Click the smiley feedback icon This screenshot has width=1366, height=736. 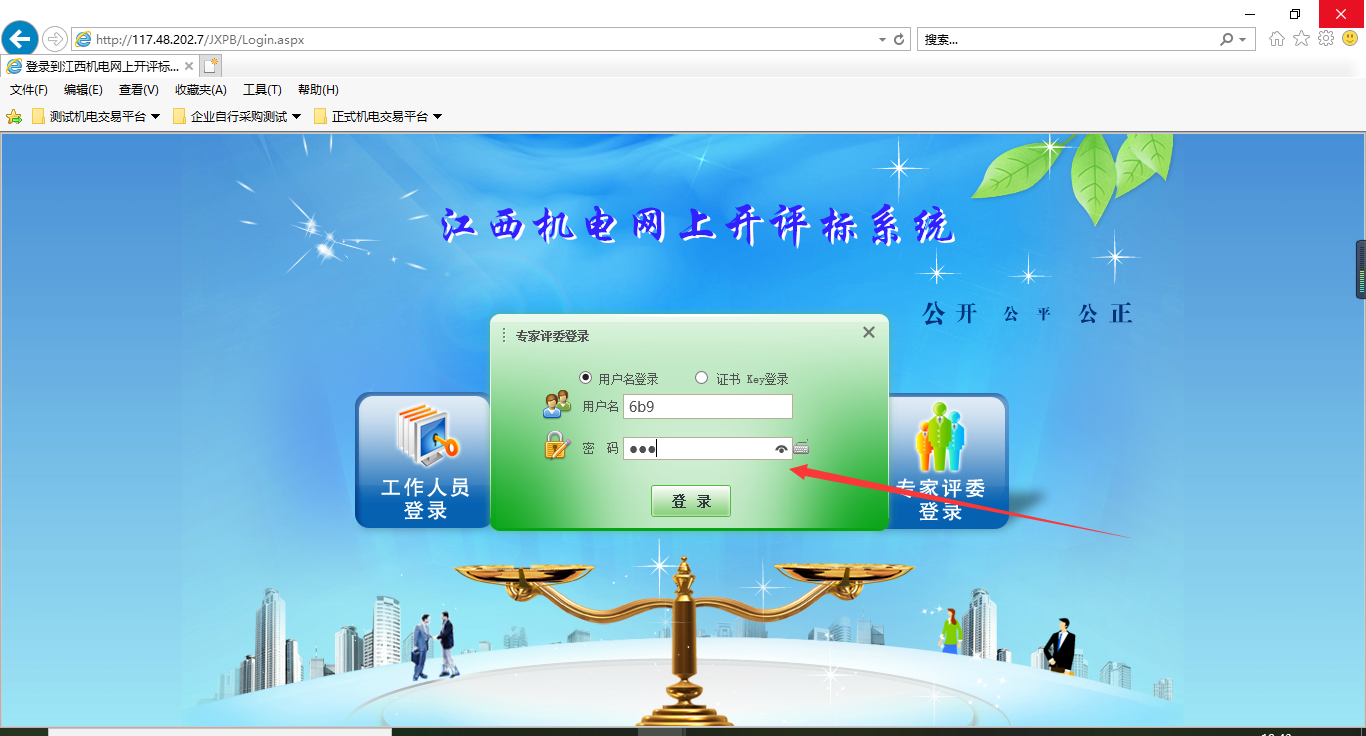[1350, 39]
